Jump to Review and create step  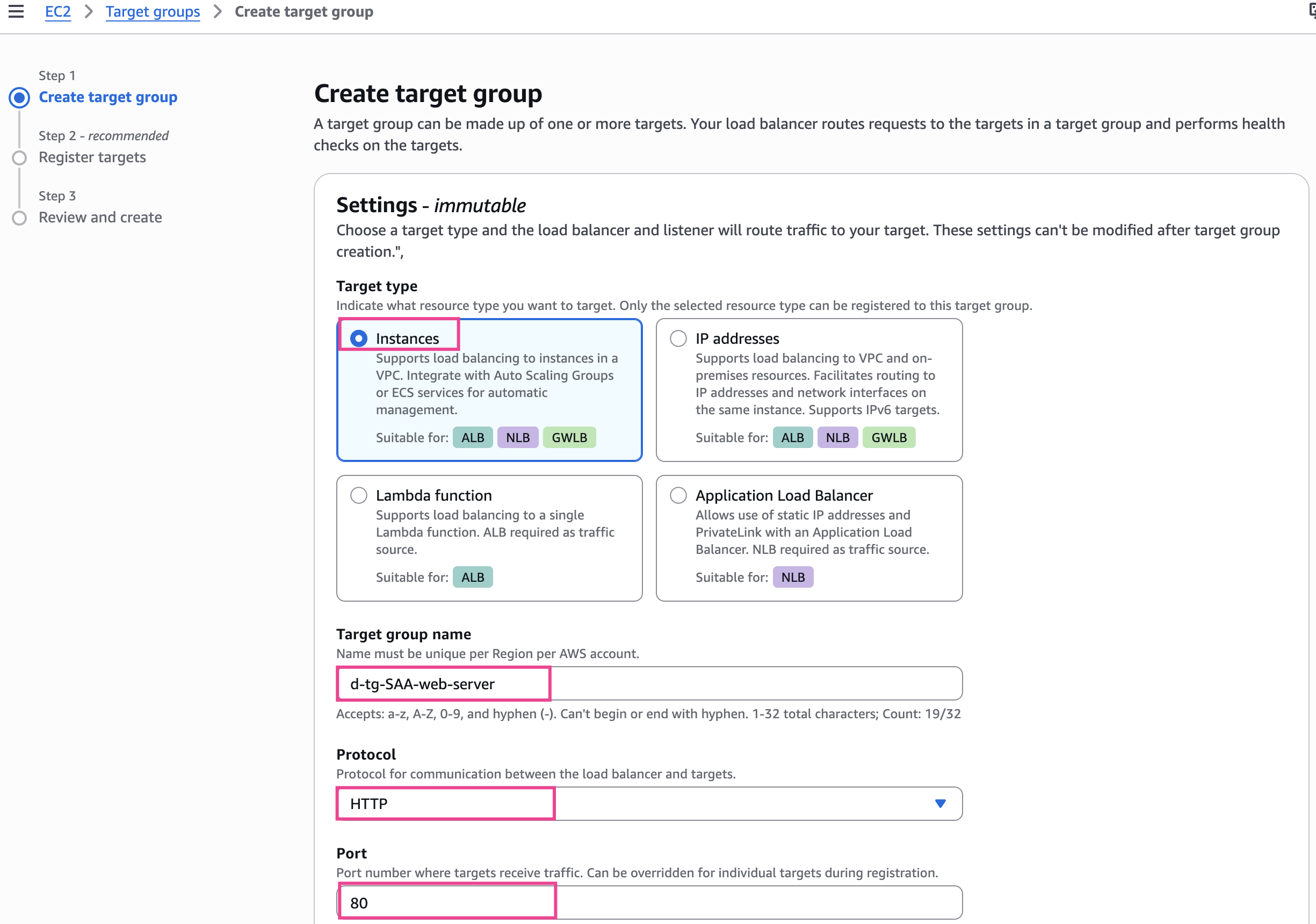(100, 218)
